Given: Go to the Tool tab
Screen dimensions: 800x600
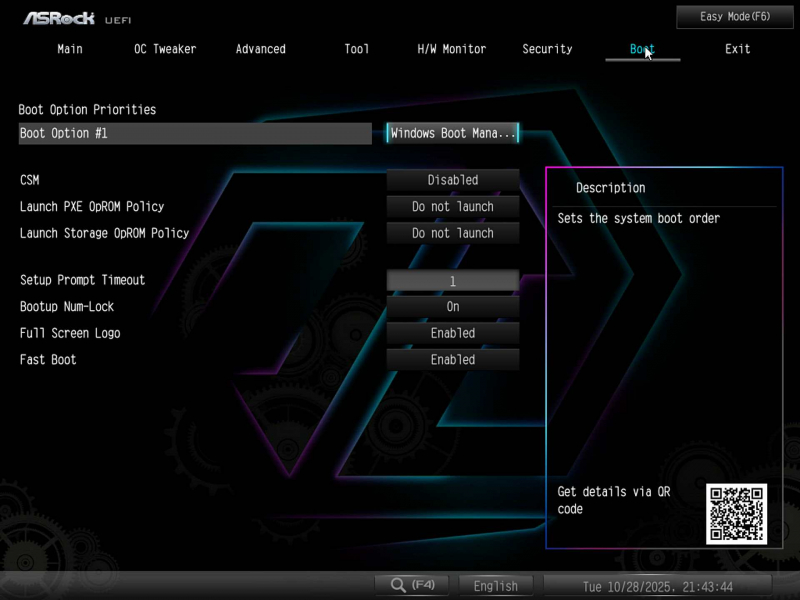Looking at the screenshot, I should click(x=356, y=49).
